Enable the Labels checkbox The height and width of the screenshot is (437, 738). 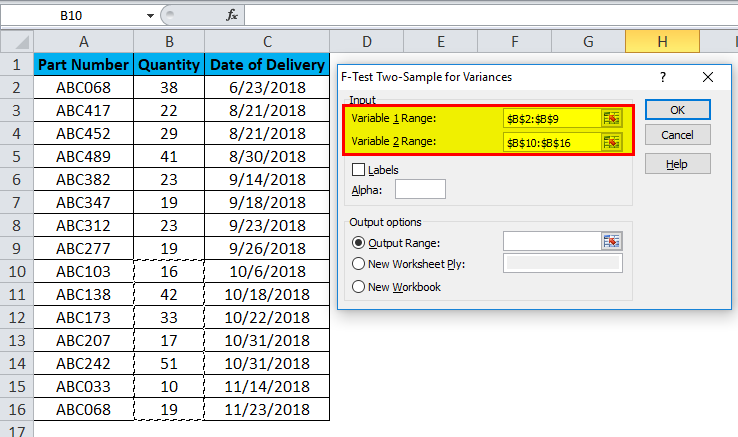pyautogui.click(x=359, y=170)
